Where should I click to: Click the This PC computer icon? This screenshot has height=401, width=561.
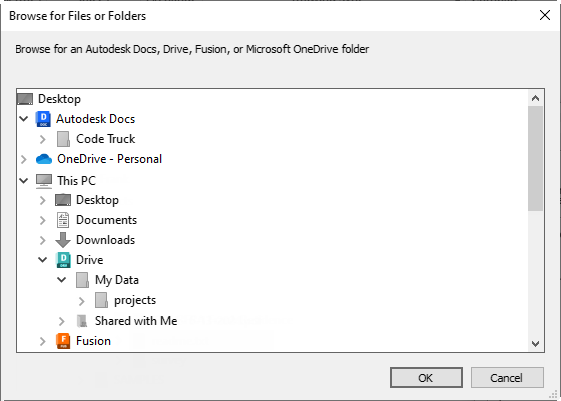pos(44,181)
